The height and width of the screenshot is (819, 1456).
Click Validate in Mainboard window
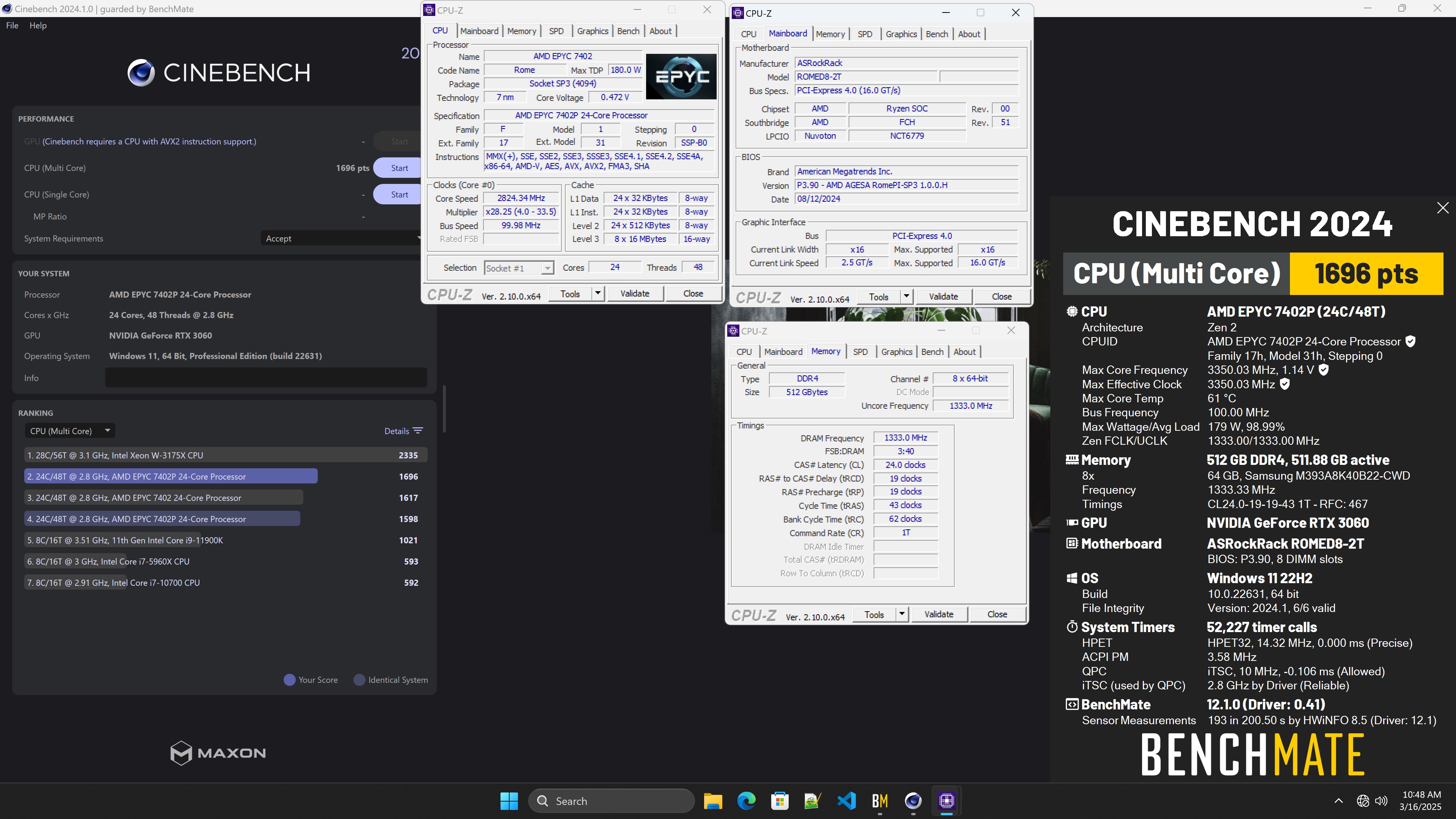click(943, 297)
